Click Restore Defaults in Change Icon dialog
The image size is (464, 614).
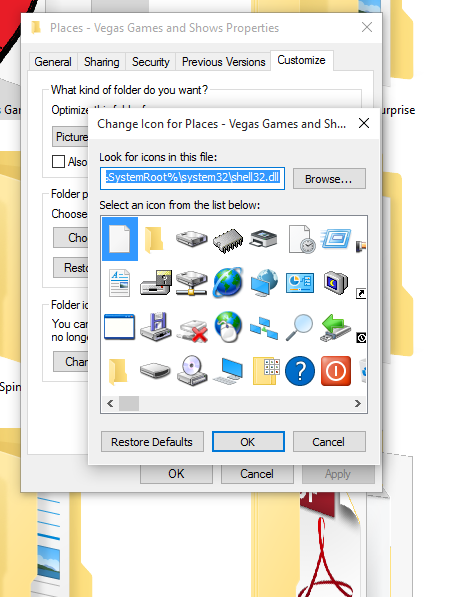tap(152, 442)
